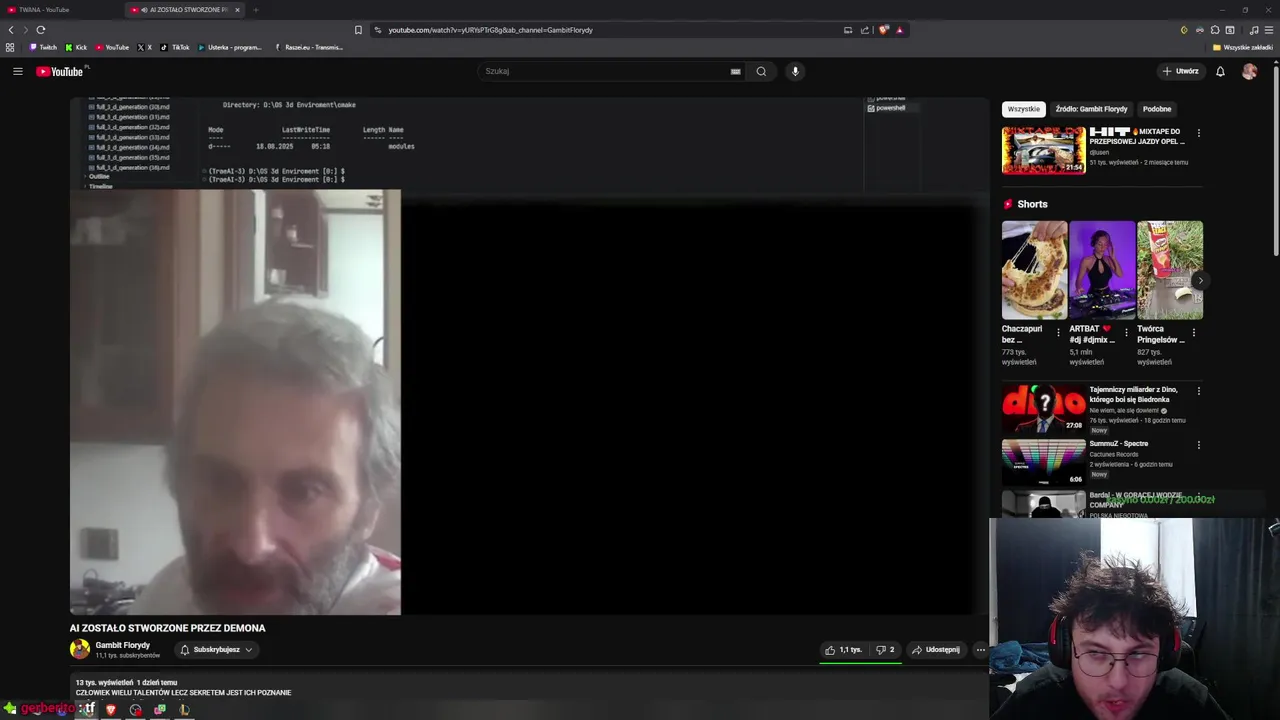Open the account avatar menu
This screenshot has width=1280, height=720.
click(x=1249, y=71)
